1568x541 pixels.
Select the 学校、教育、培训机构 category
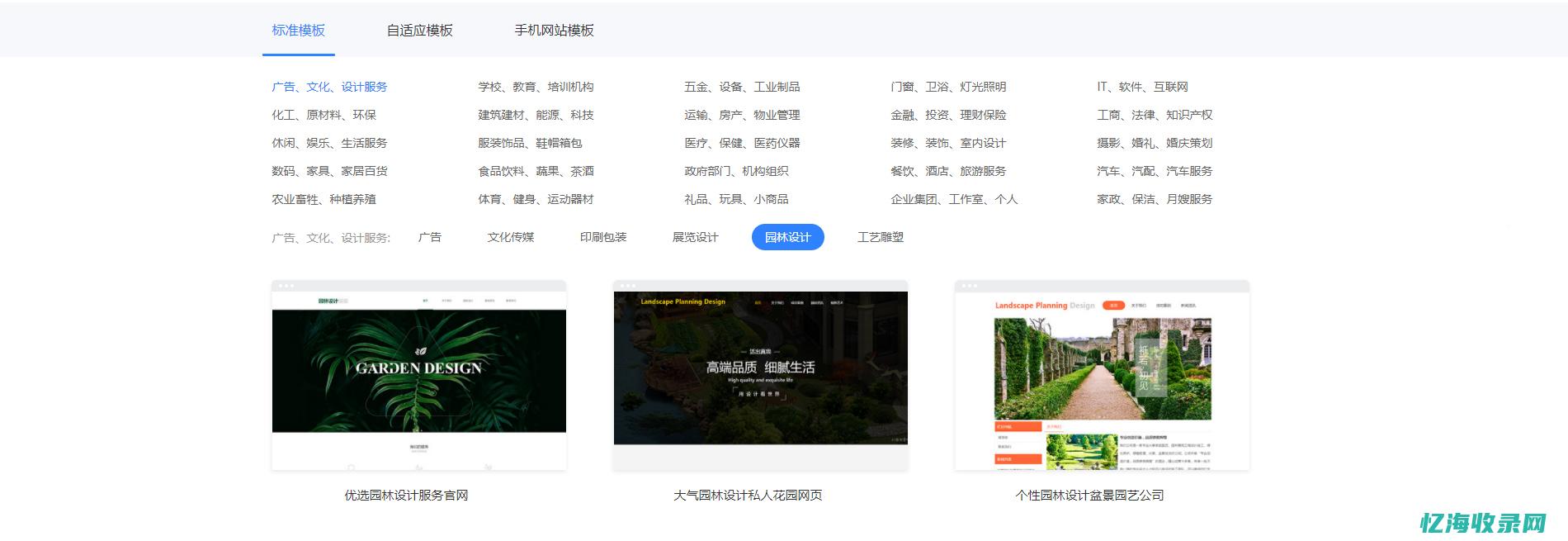536,87
